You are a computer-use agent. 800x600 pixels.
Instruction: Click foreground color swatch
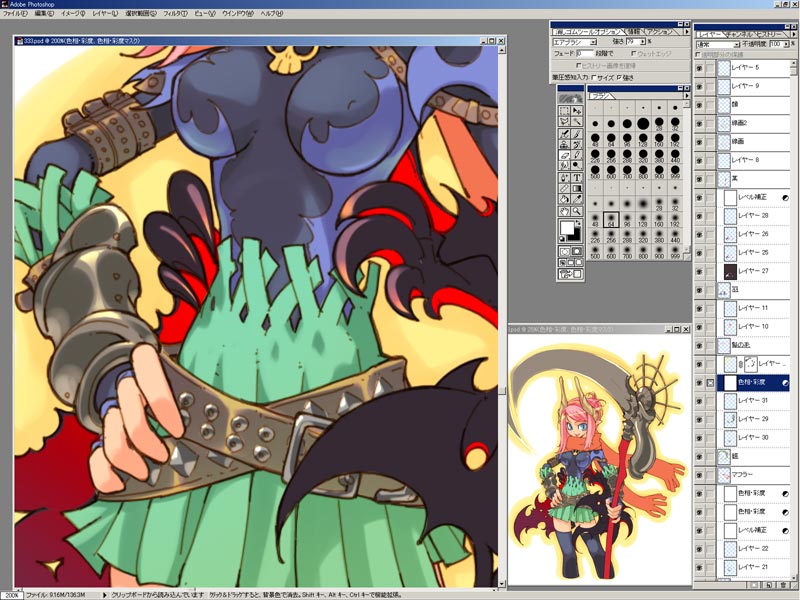[x=566, y=227]
